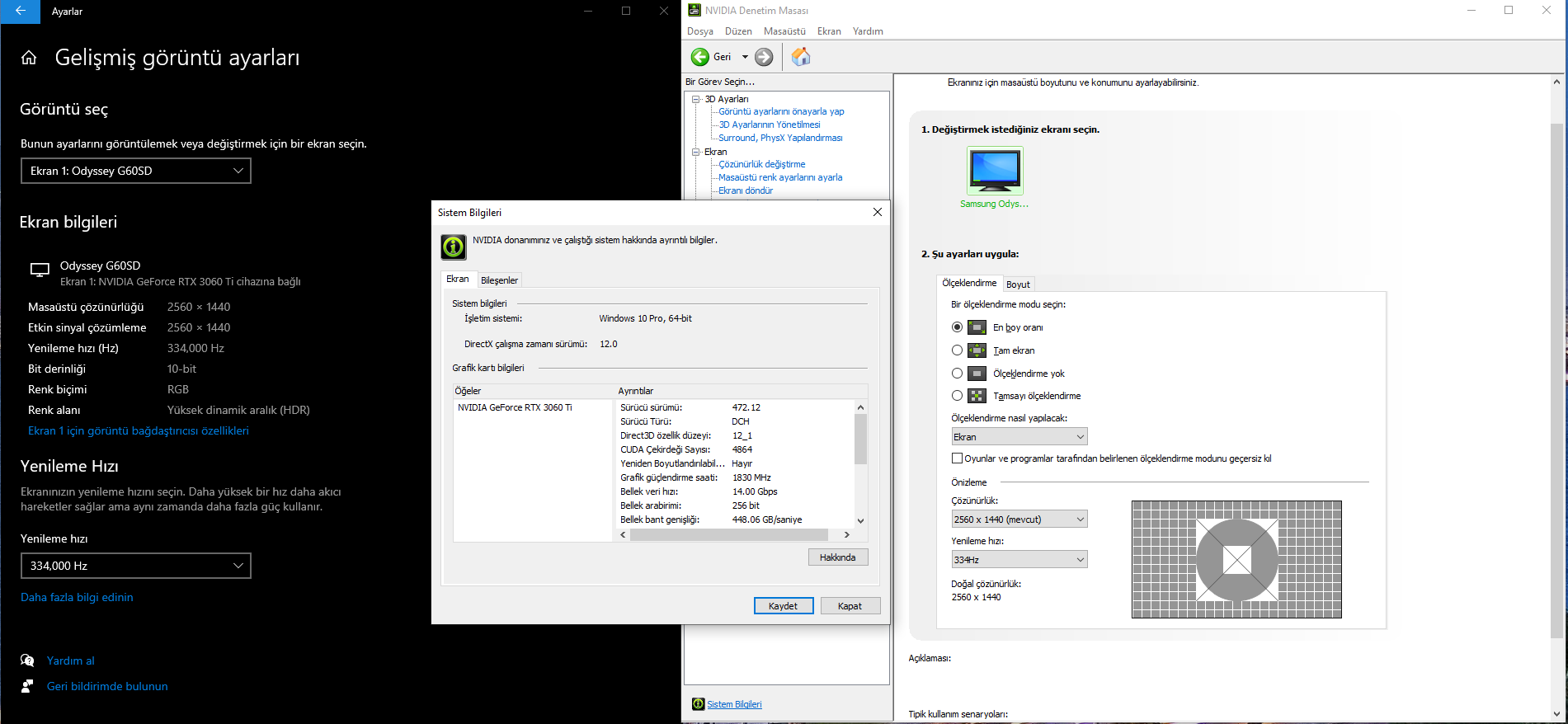Select the Samsung Odyssey monitor icon
Image resolution: width=1568 pixels, height=724 pixels.
click(x=994, y=170)
